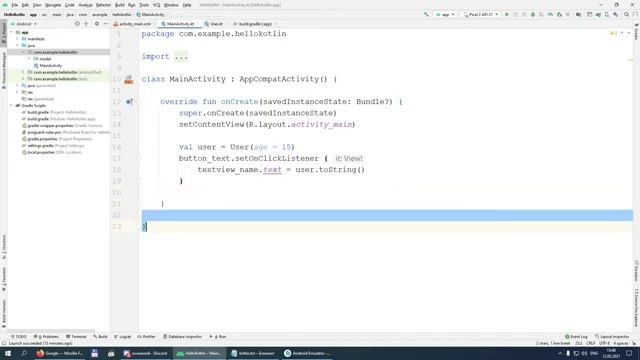Click the override gutter icon beside onCreate

coord(129,102)
